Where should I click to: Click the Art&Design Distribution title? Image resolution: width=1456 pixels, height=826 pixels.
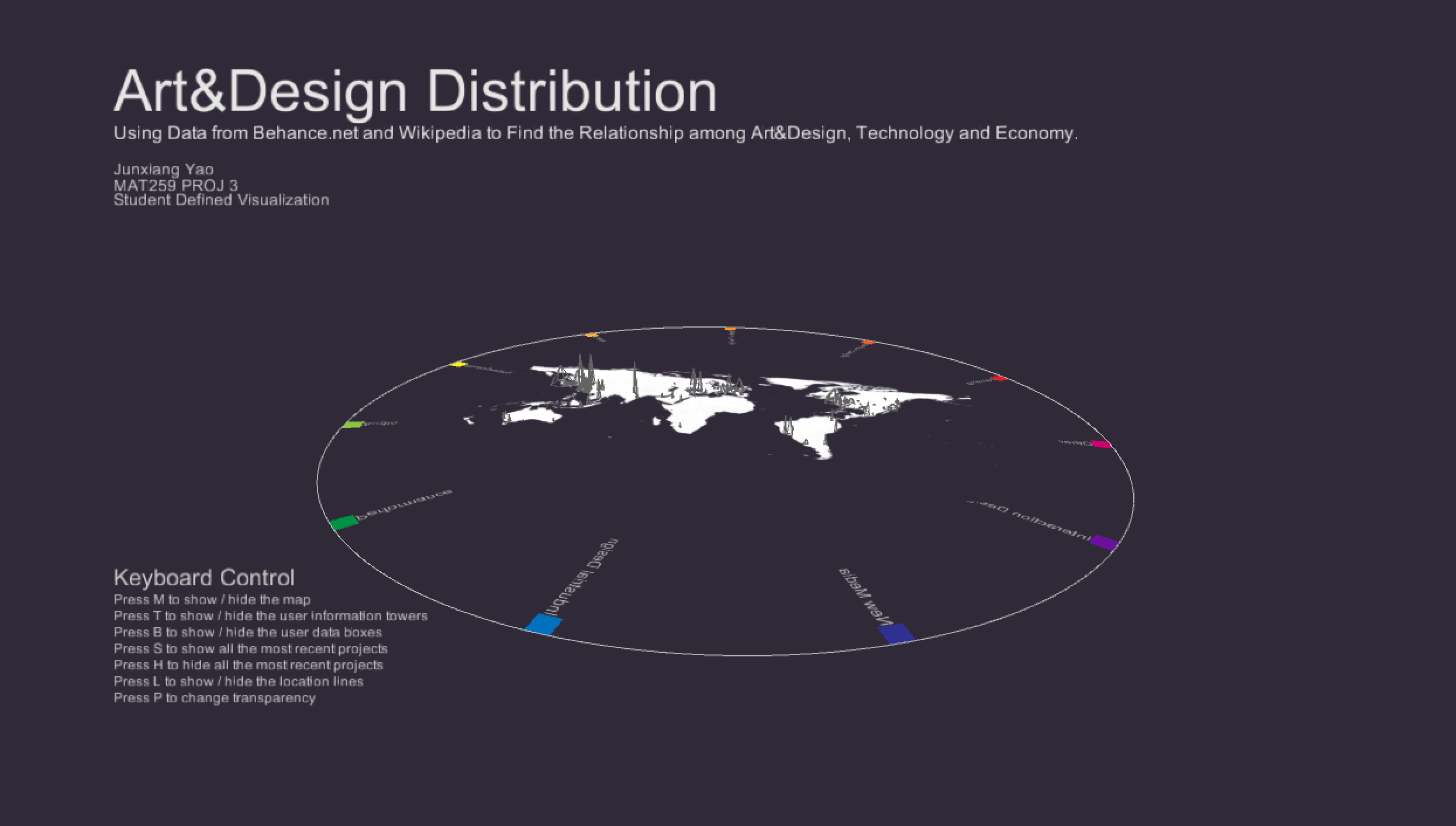point(415,92)
